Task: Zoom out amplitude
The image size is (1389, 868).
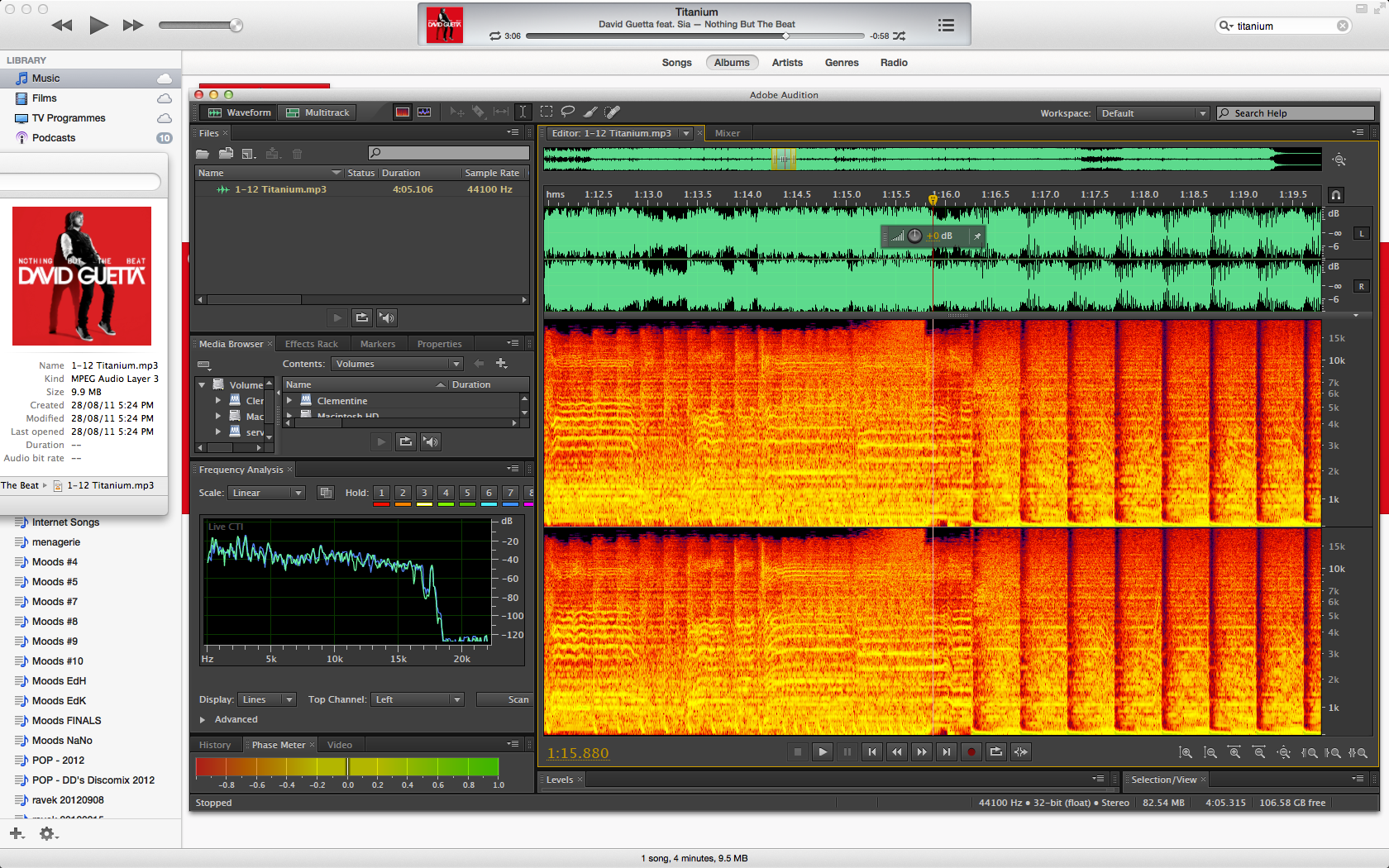Action: (1210, 753)
